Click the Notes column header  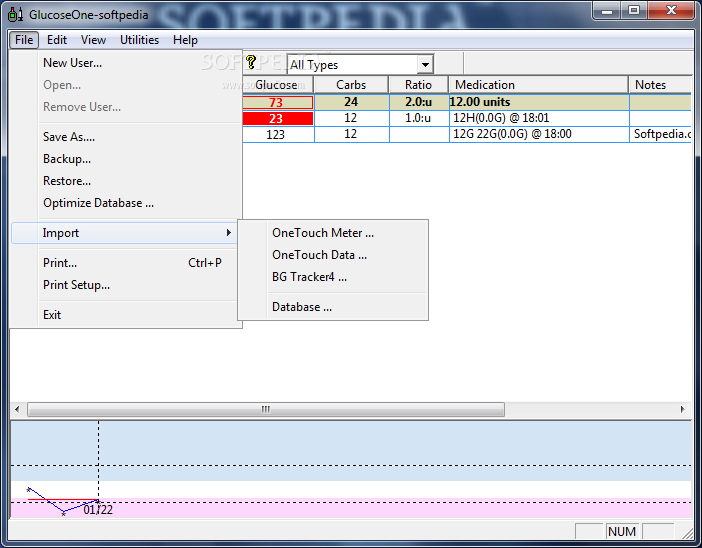tap(660, 85)
